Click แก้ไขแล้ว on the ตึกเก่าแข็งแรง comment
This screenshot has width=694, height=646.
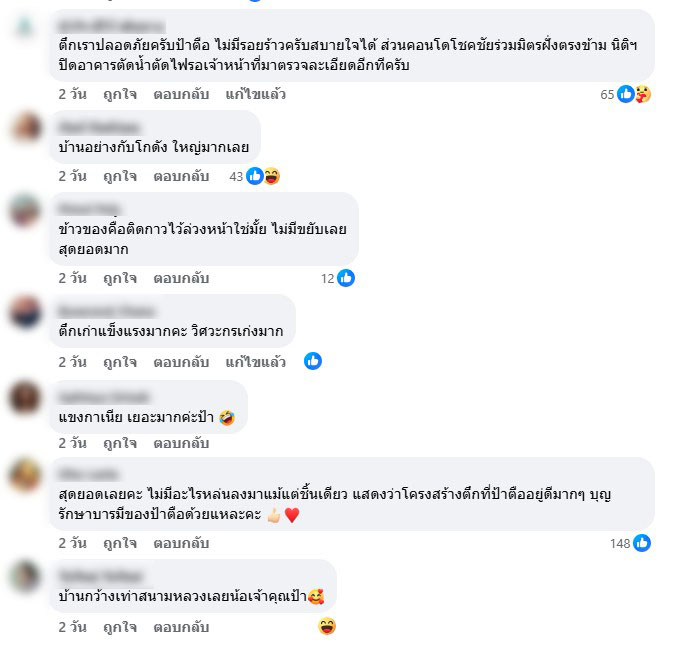pyautogui.click(x=255, y=362)
